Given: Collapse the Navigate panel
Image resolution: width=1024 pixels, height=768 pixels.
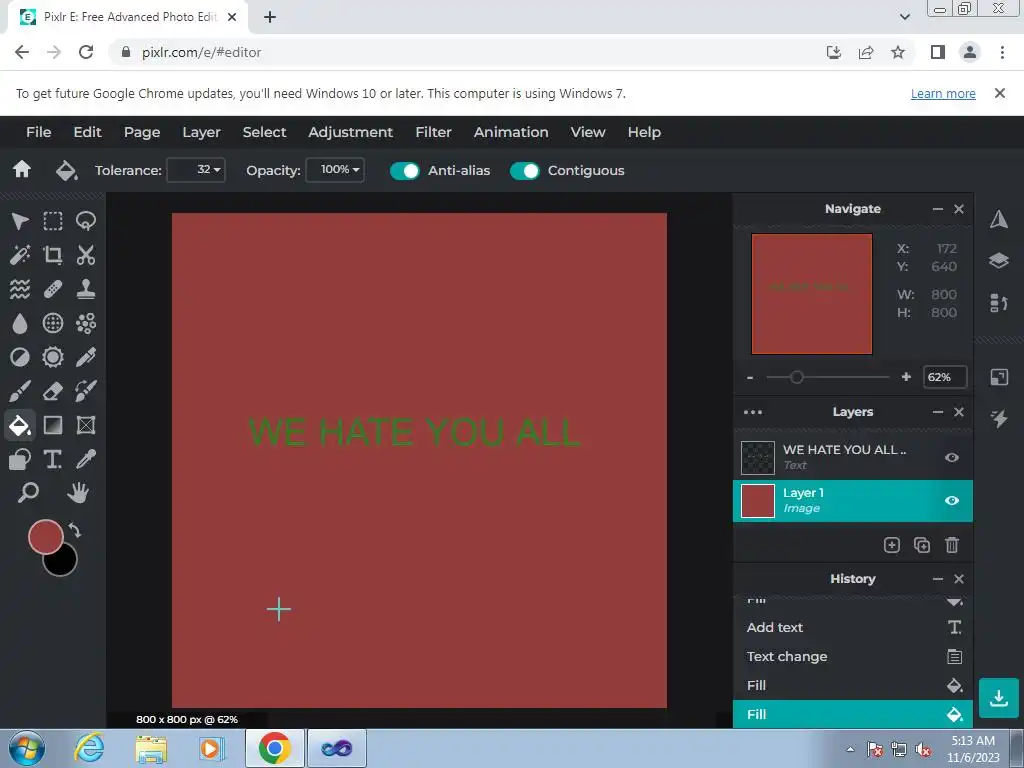Looking at the screenshot, I should 938,209.
